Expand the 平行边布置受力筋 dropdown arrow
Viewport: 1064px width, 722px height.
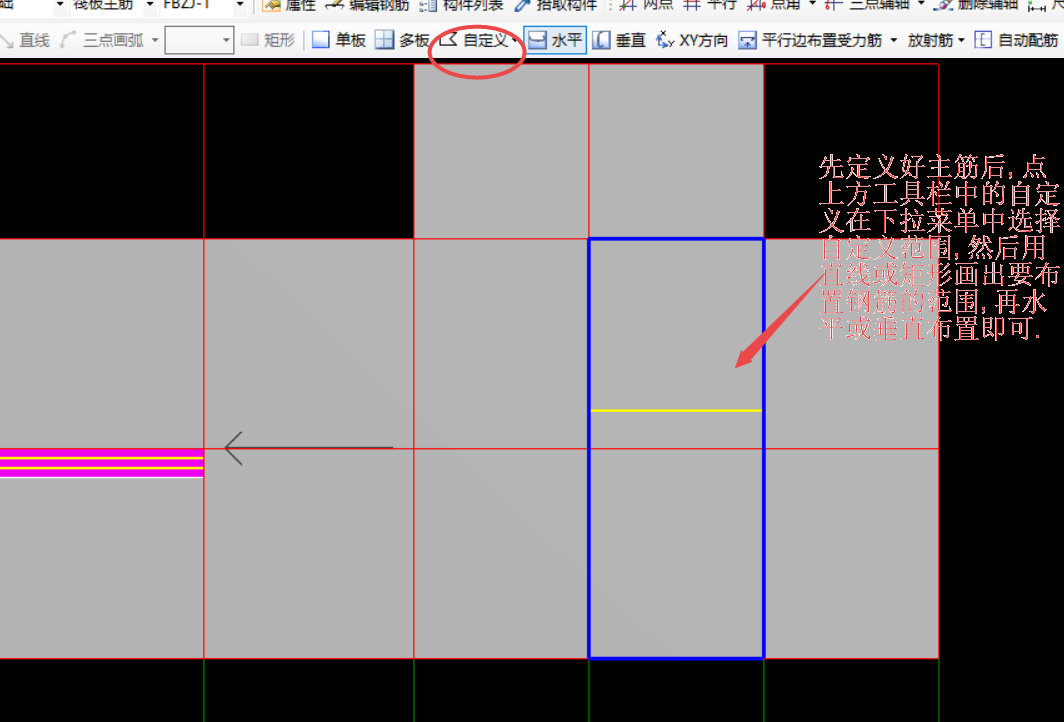tap(894, 41)
